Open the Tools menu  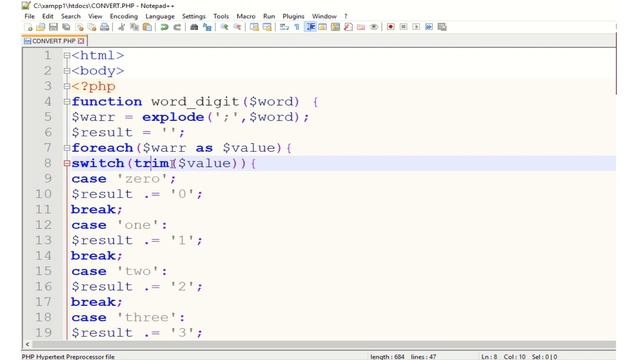pos(221,16)
